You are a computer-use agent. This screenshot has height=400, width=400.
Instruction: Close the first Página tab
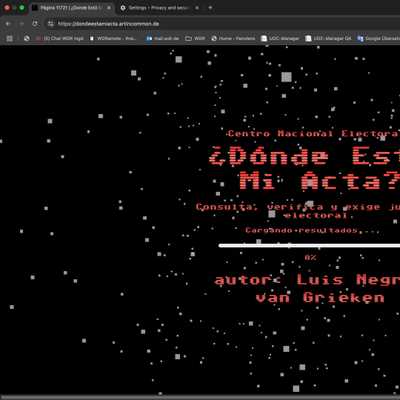pos(109,8)
